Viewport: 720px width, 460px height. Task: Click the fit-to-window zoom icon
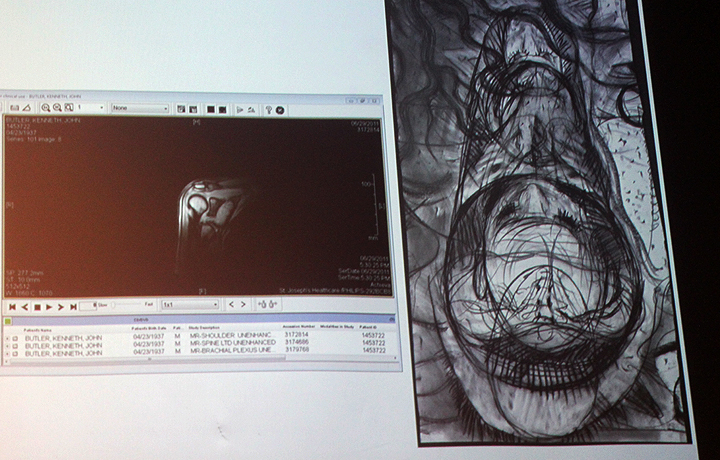[x=69, y=108]
